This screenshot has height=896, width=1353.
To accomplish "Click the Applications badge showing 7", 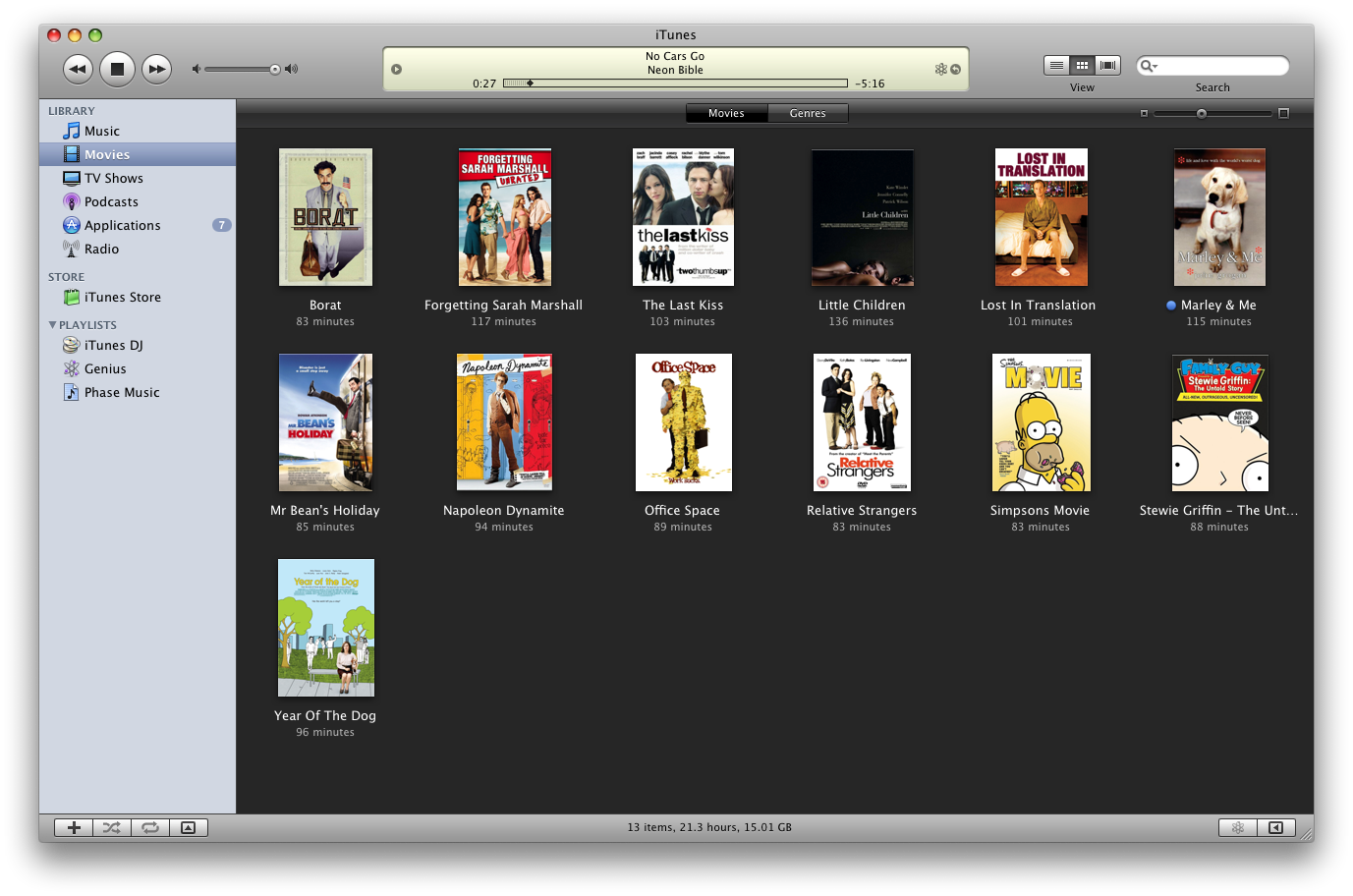I will coord(222,225).
